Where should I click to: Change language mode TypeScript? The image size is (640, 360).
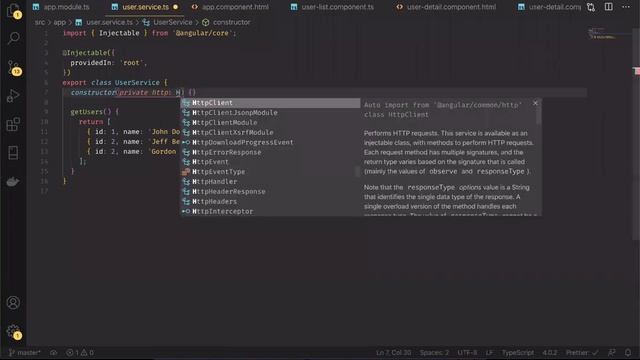pos(518,353)
